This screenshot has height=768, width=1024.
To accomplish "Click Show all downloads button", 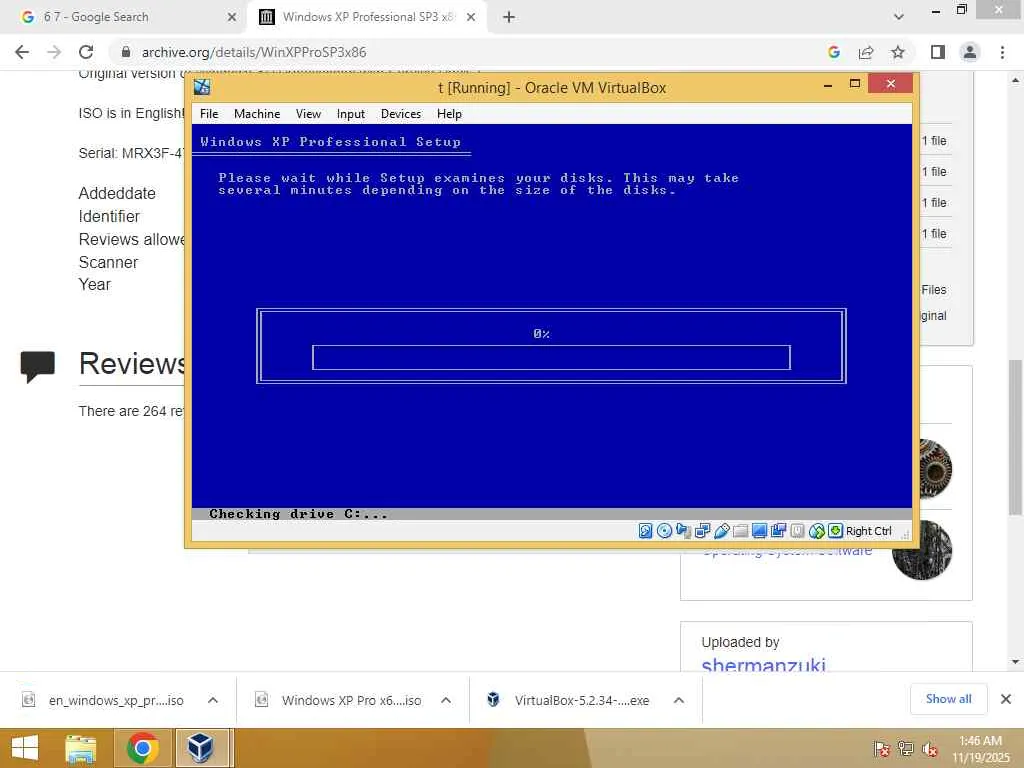I will [x=948, y=699].
